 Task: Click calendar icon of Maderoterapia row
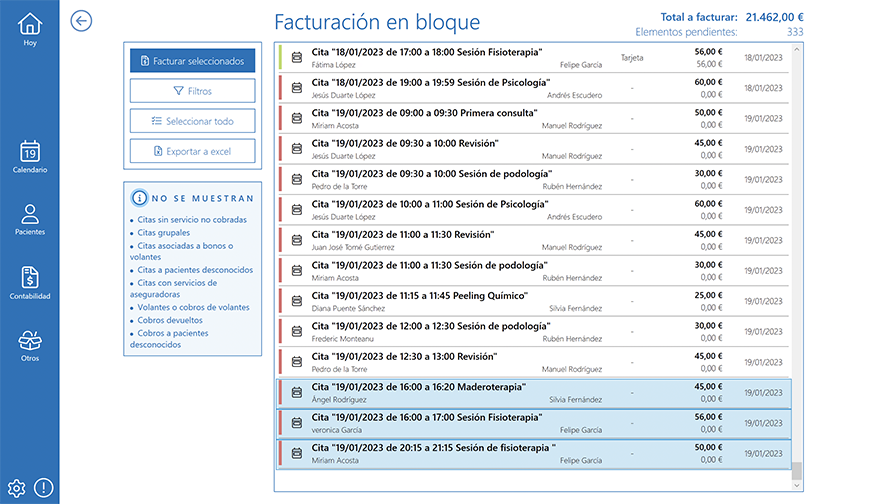coord(297,393)
